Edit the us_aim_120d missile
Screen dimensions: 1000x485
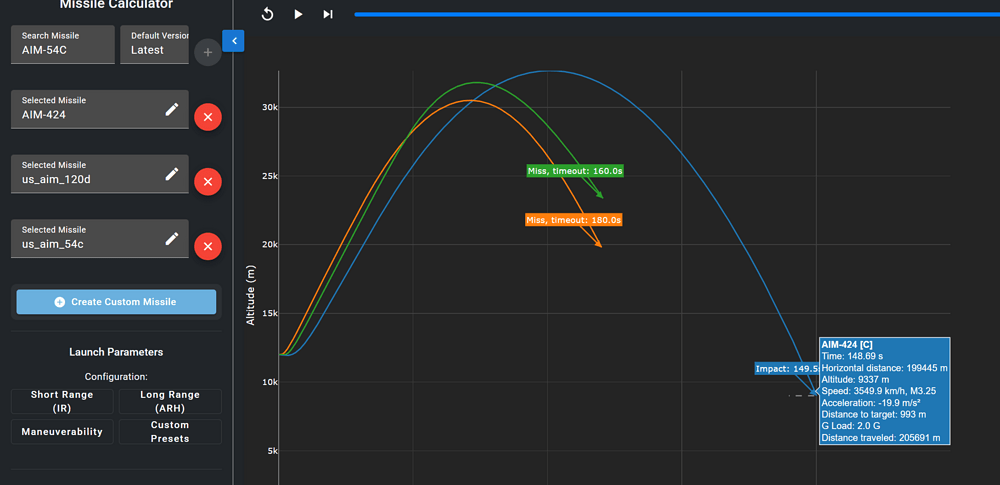[172, 174]
